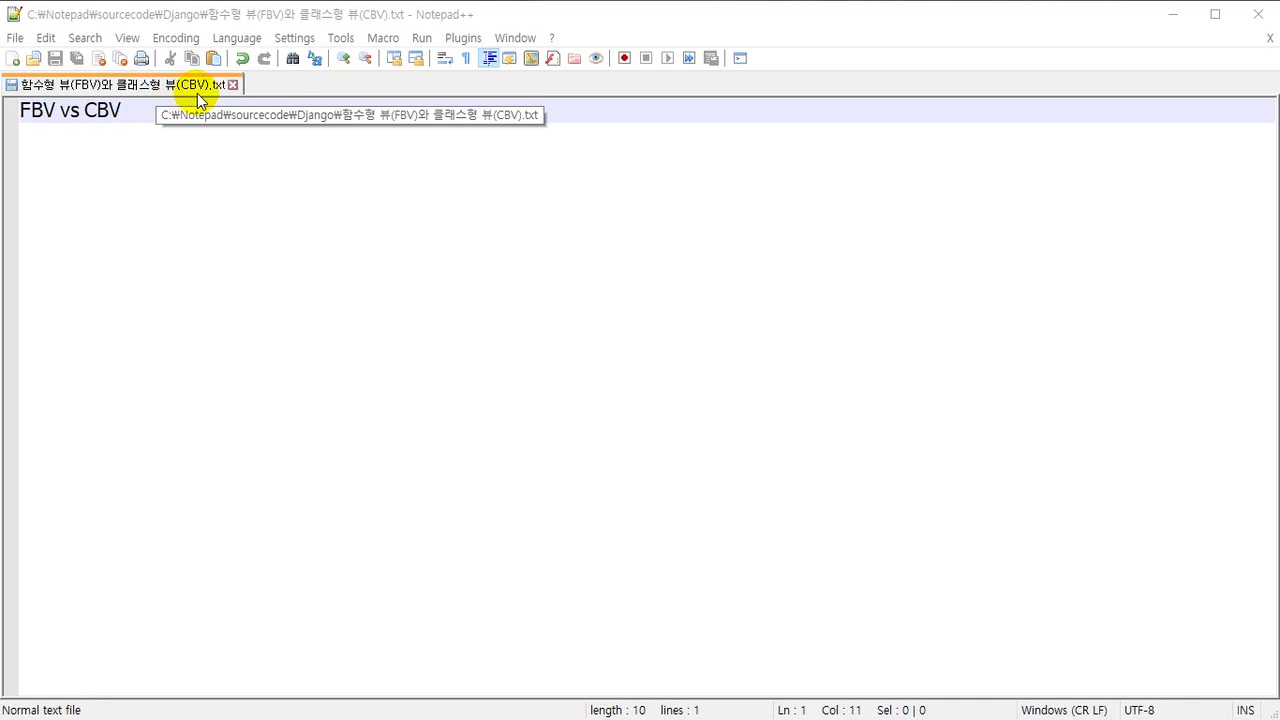1280x720 pixels.
Task: Click the Paste clipboard icon
Action: [213, 58]
